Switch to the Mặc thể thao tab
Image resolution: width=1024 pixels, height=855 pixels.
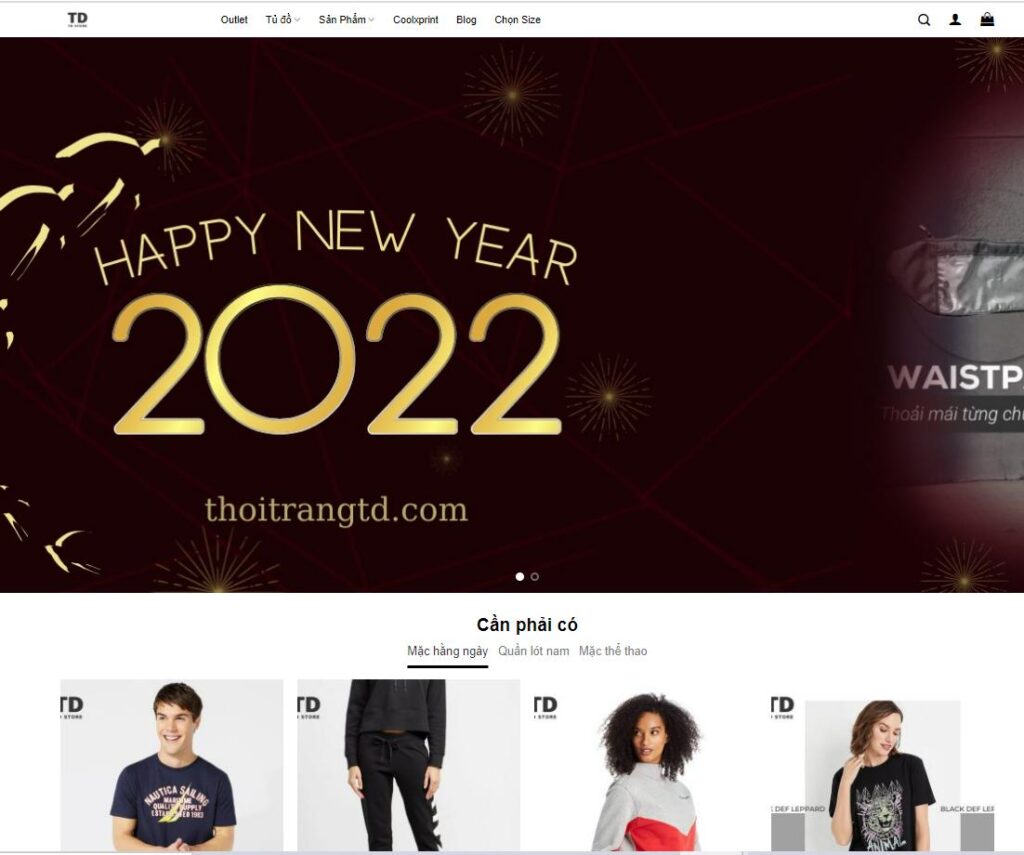coord(613,651)
